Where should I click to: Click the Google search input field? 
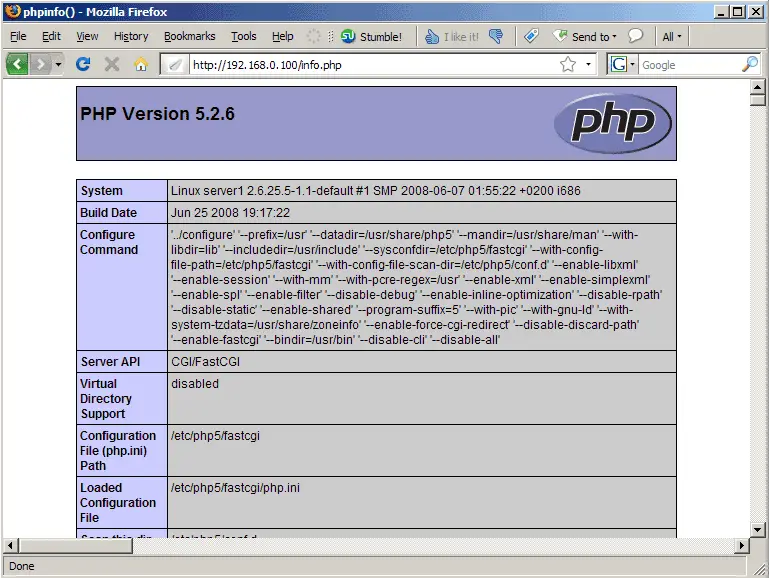(689, 65)
